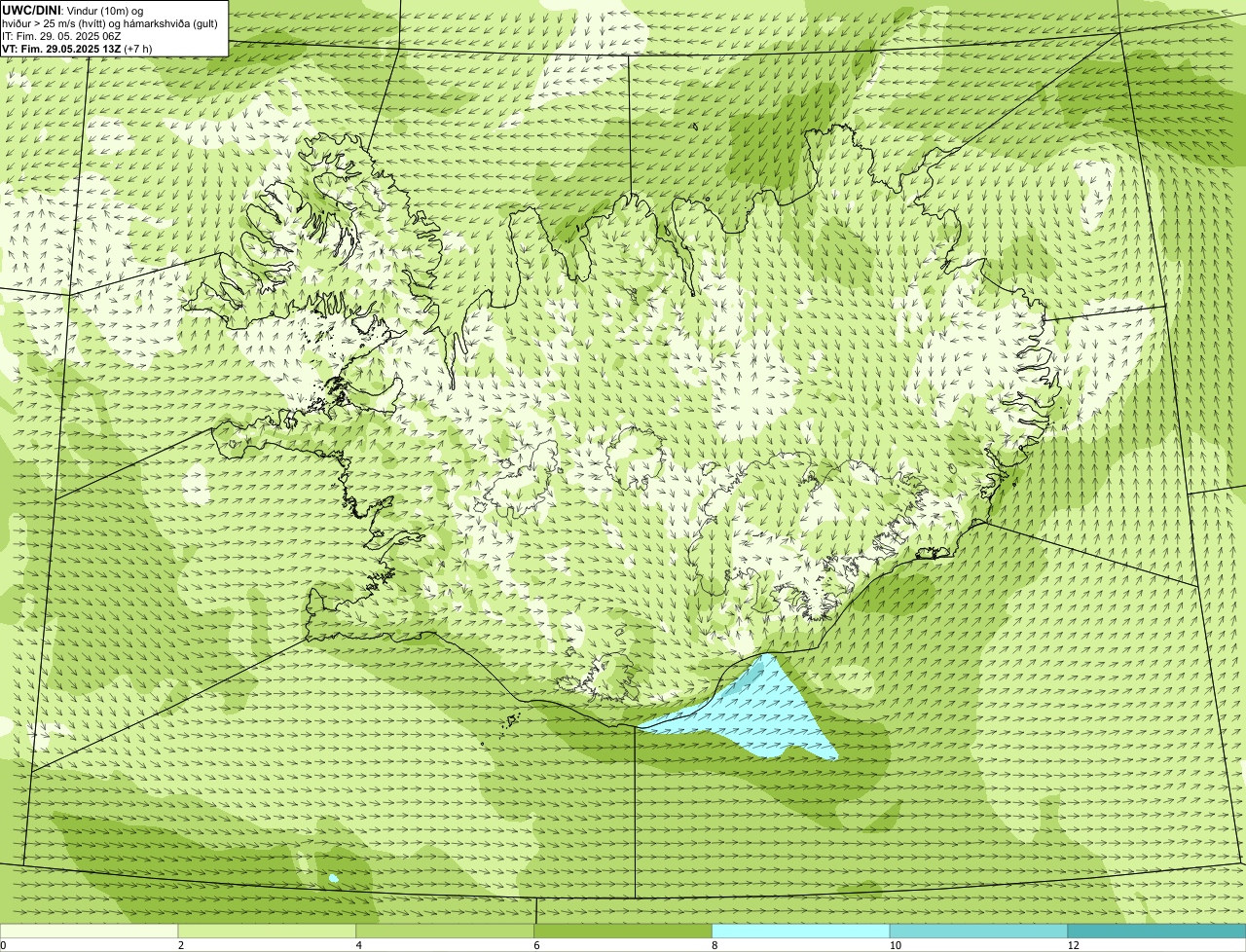Viewport: 1246px width, 952px height.
Task: Click the "6" label under the color scale
Action: click(536, 945)
